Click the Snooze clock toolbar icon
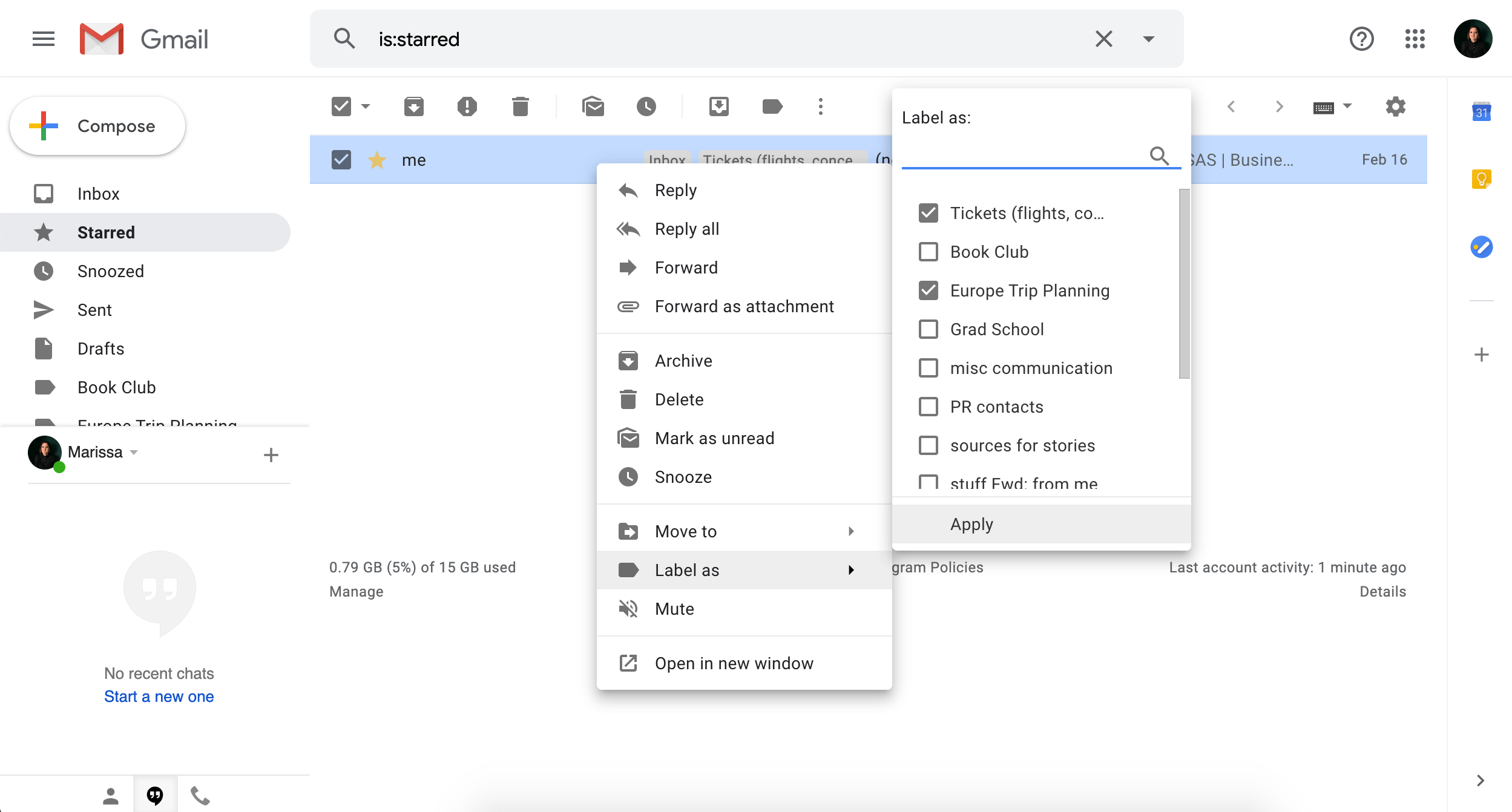Viewport: 1512px width, 812px height. pyautogui.click(x=646, y=106)
